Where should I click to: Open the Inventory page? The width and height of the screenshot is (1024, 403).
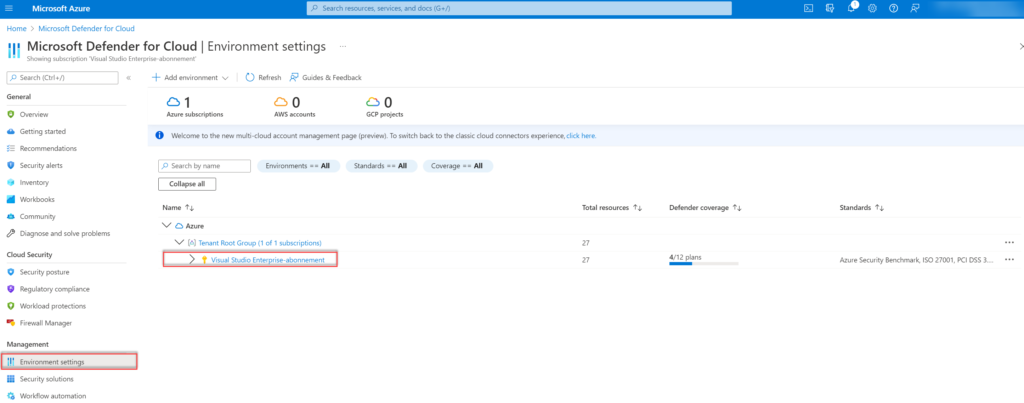point(34,182)
